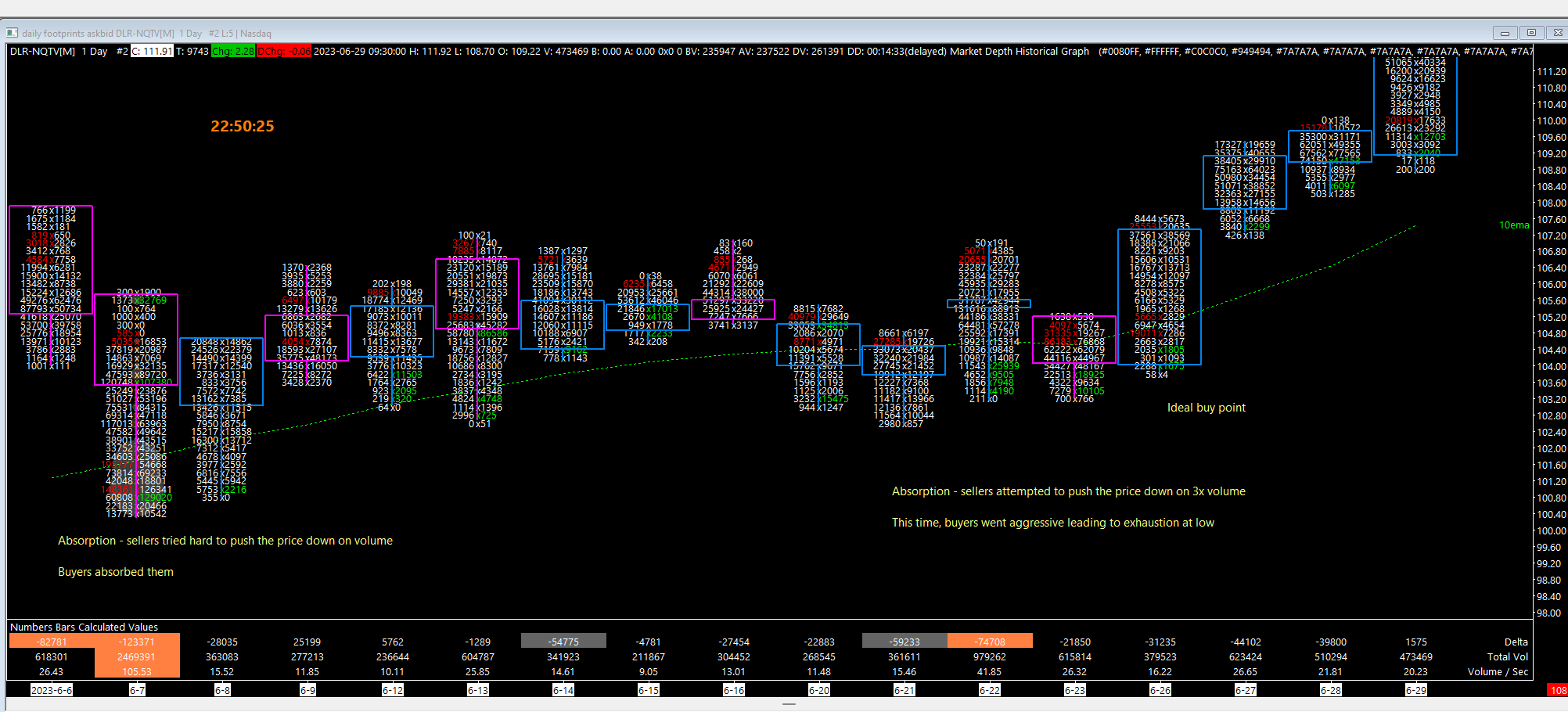
Task: Click the 104.00 level on the price scale
Action: 1552,366
